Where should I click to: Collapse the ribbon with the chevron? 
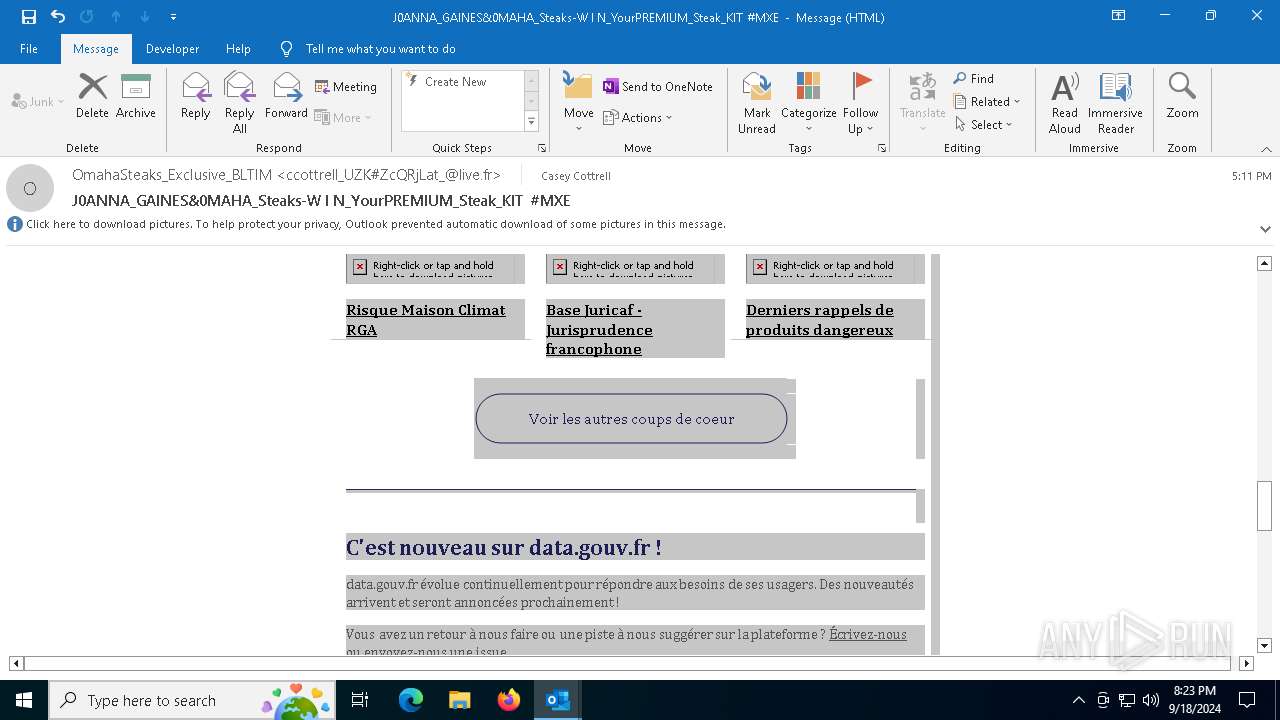[1266, 149]
